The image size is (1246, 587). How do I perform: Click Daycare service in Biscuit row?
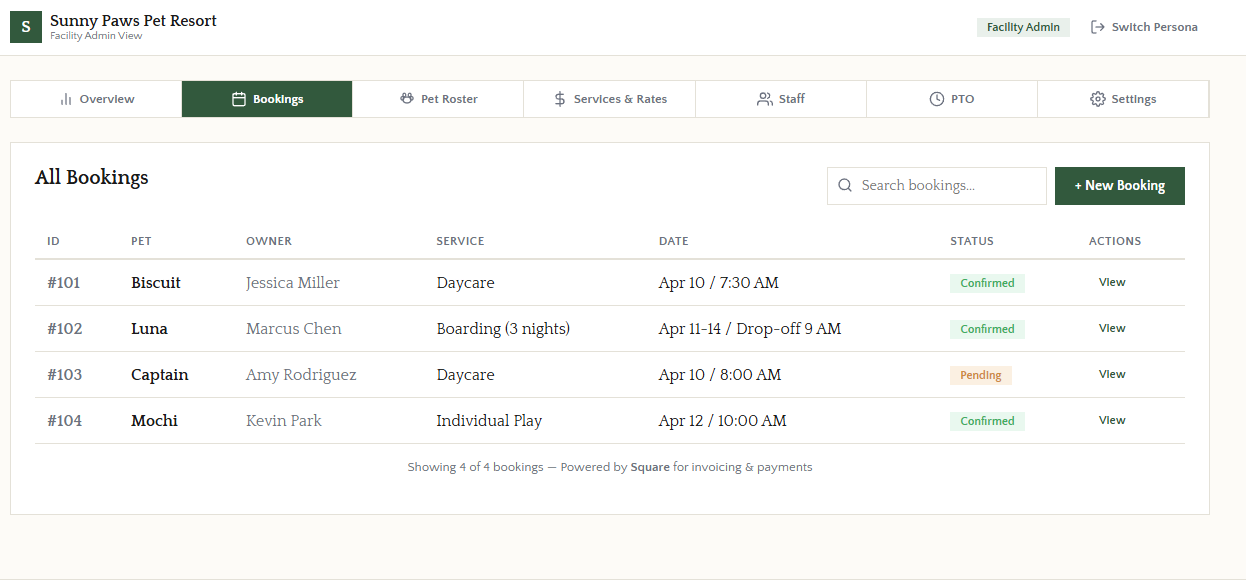tap(465, 283)
